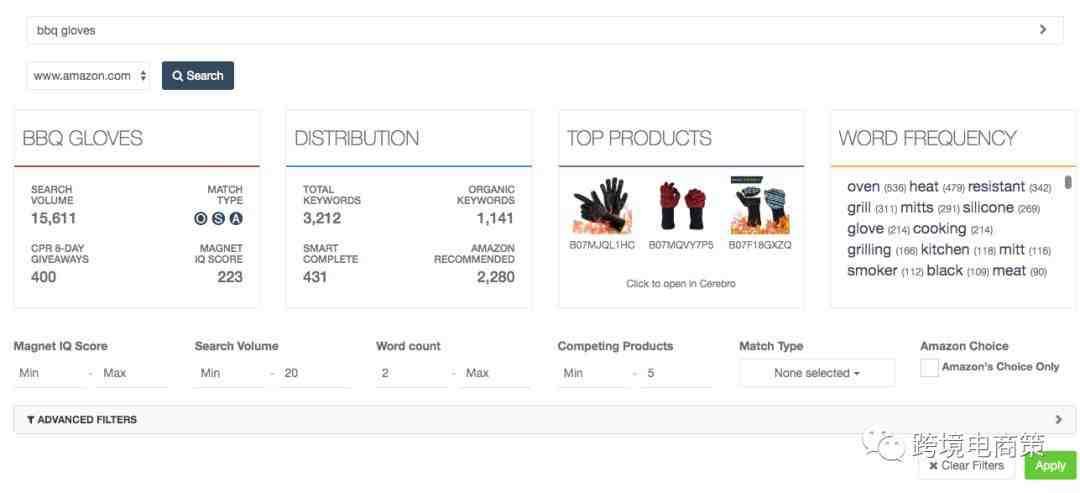Expand the Advanced Filters section
This screenshot has height=493, width=1080.
click(x=544, y=419)
